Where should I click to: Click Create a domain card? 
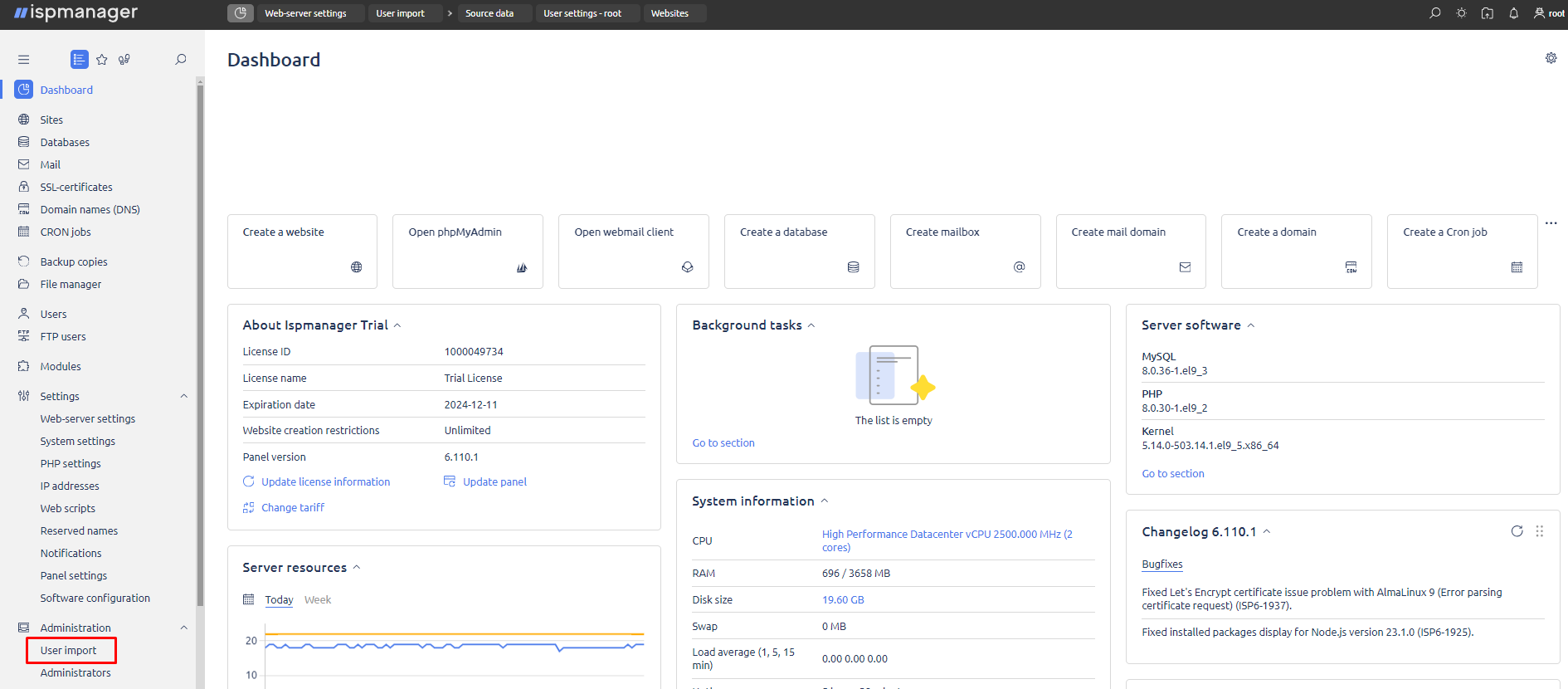tap(1297, 252)
